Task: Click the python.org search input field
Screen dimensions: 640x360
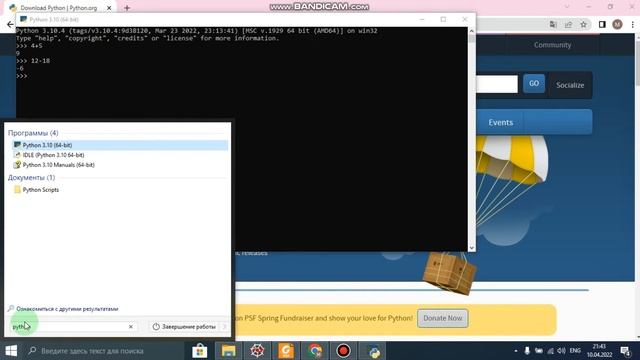Action: (497, 84)
